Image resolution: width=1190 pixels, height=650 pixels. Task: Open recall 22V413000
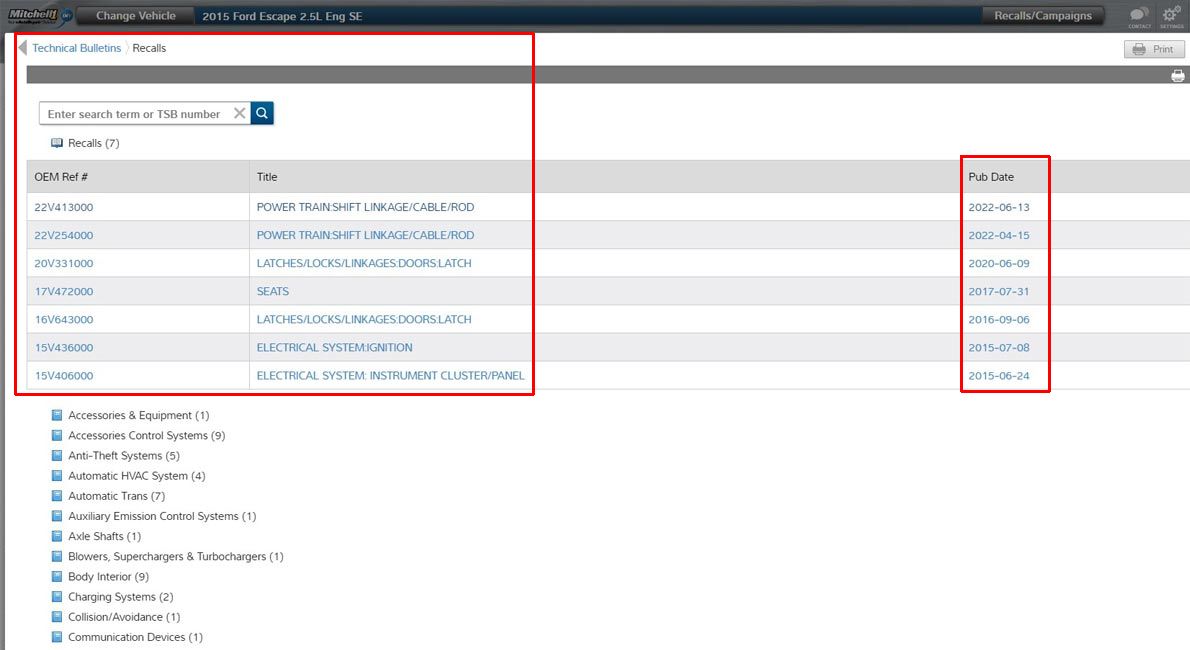click(x=62, y=207)
